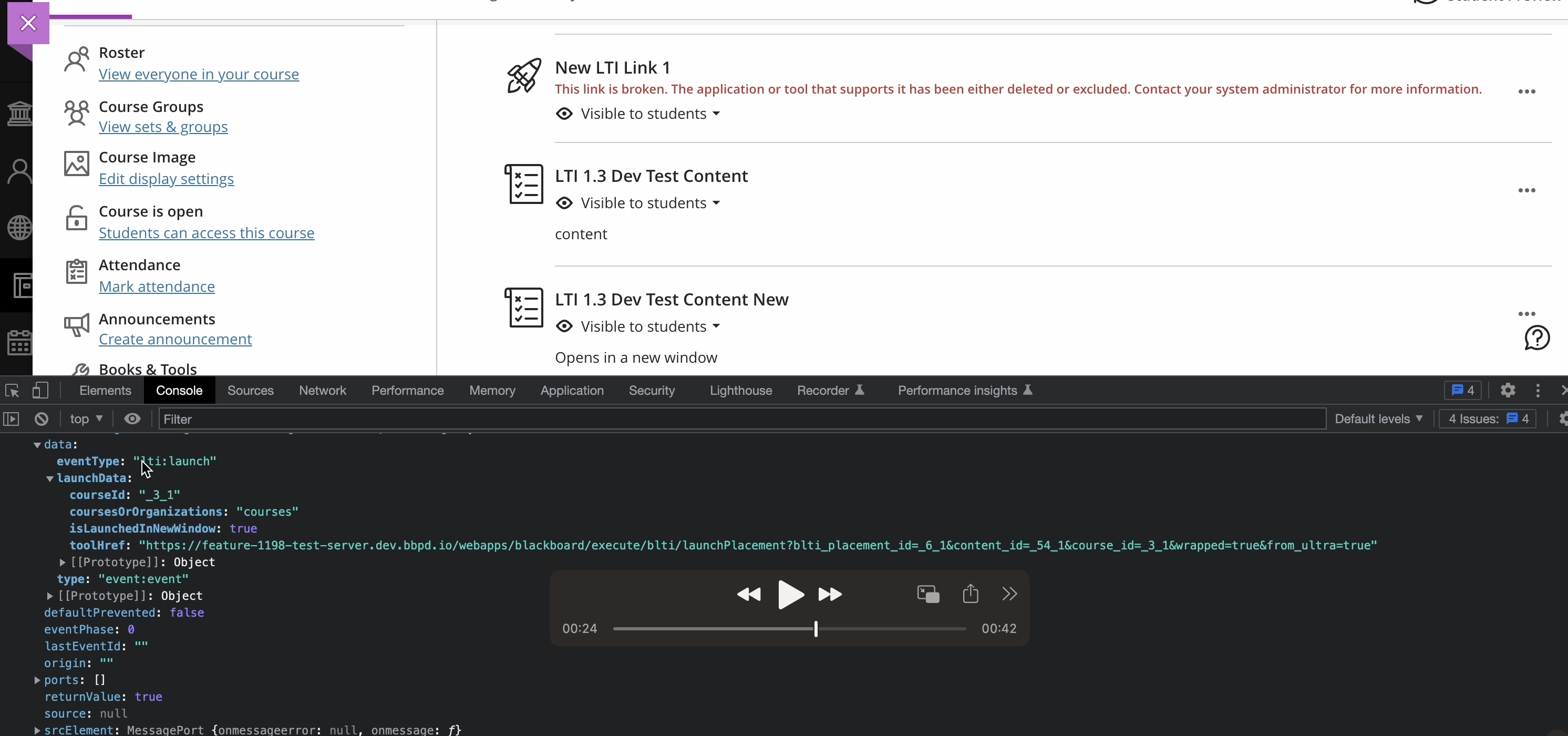Toggle DevTools device toolbar
Image resolution: width=1568 pixels, height=736 pixels.
[x=40, y=390]
